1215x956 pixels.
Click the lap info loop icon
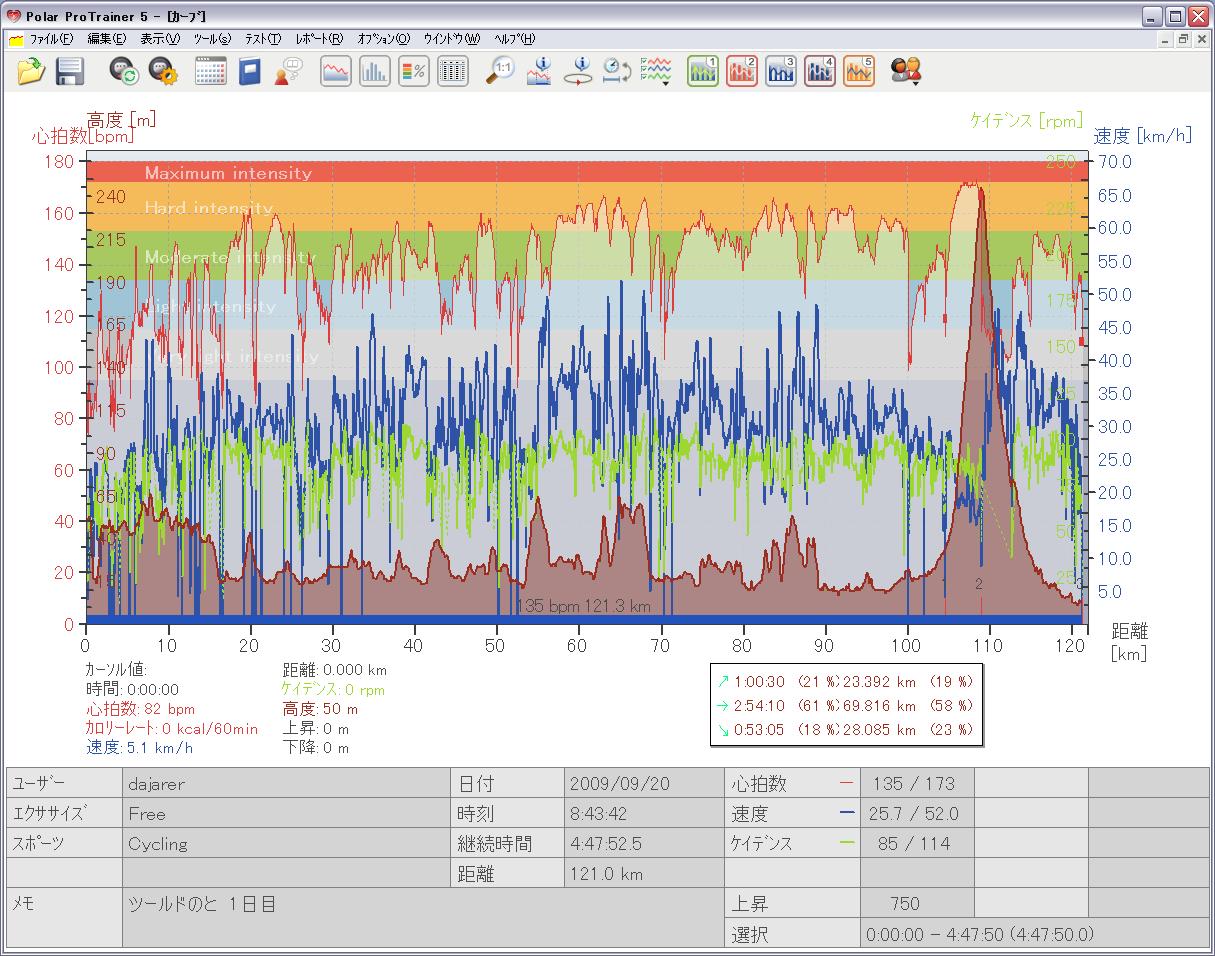click(x=578, y=71)
